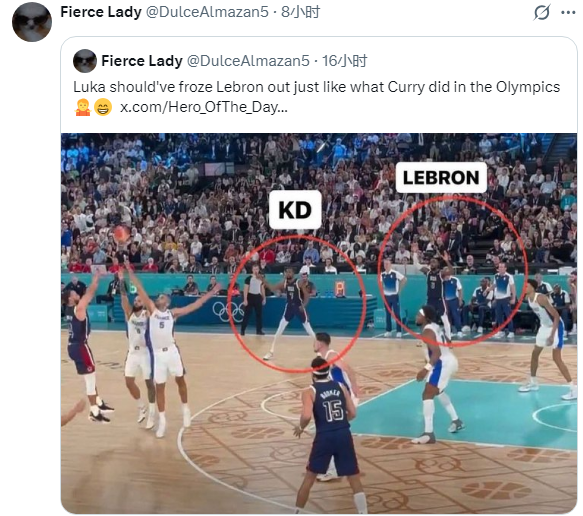Viewport: 583px width, 516px height.
Task: Open the top Fierce Lady display name
Action: pyautogui.click(x=101, y=12)
